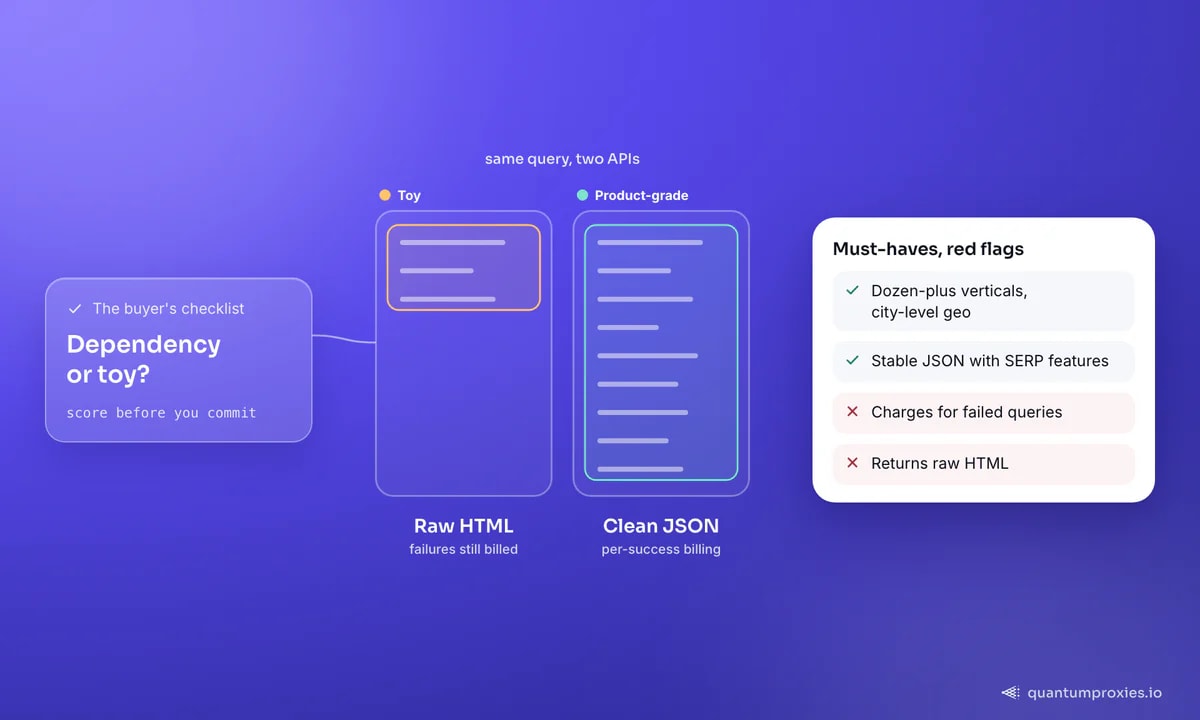This screenshot has width=1200, height=720.
Task: Click the Product-grade label
Action: coord(641,195)
